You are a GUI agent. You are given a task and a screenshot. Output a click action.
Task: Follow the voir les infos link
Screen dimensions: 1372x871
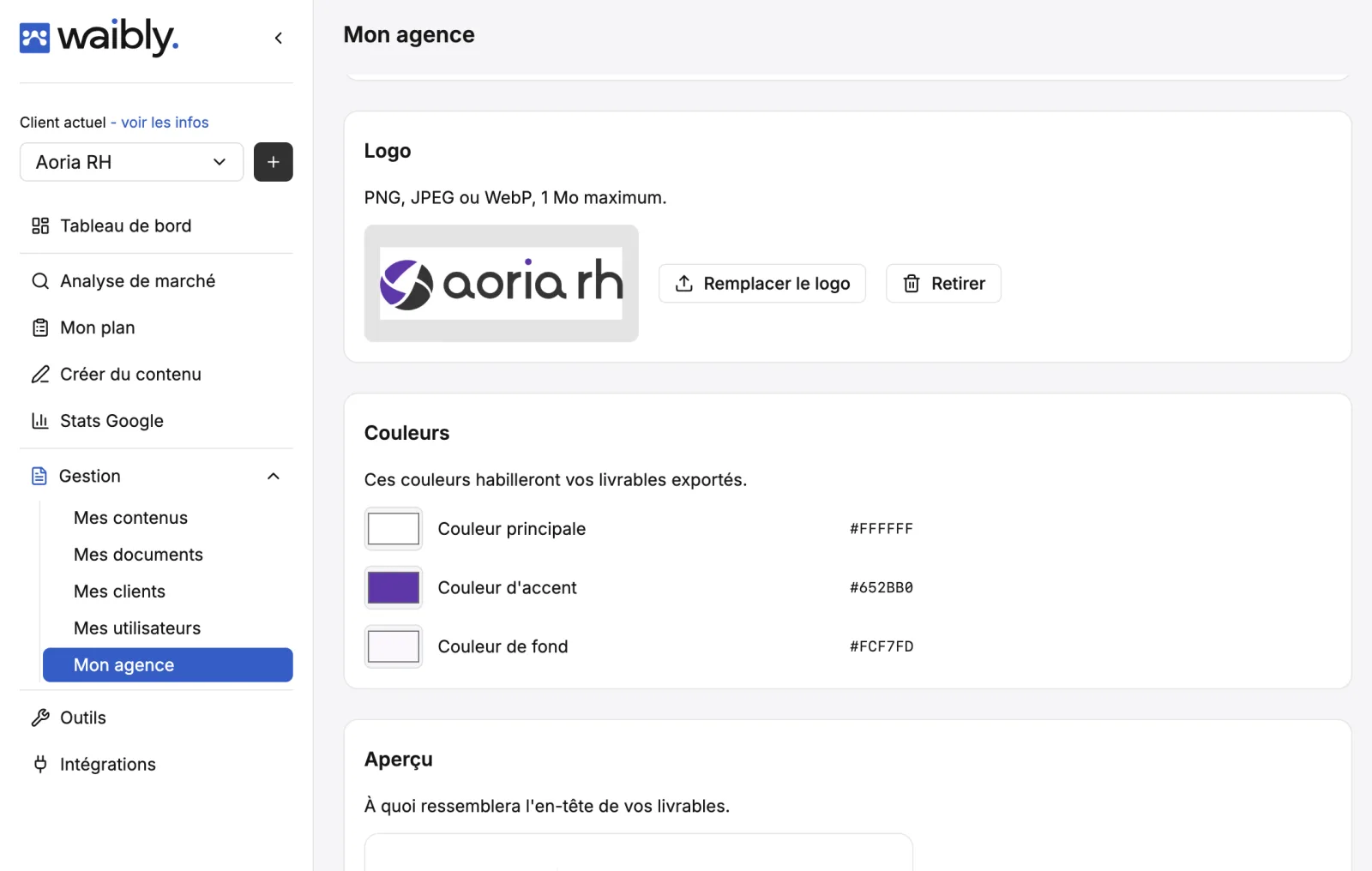pyautogui.click(x=165, y=123)
